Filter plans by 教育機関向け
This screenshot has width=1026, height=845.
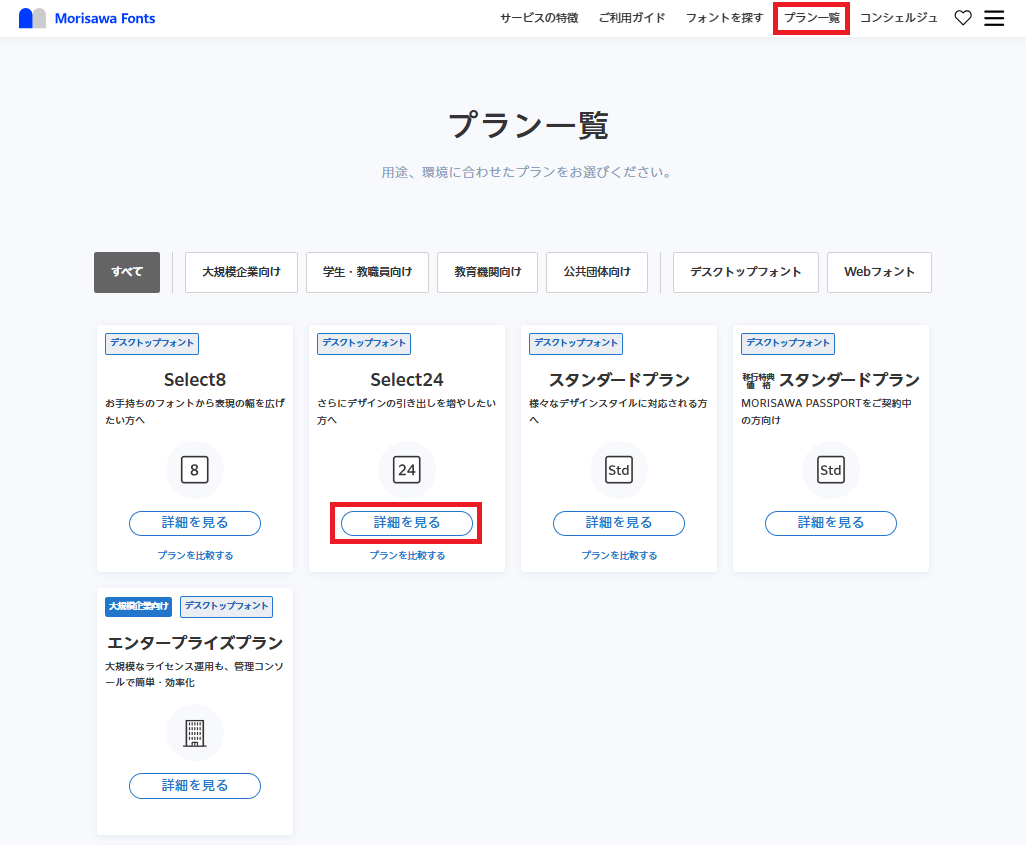[x=487, y=272]
